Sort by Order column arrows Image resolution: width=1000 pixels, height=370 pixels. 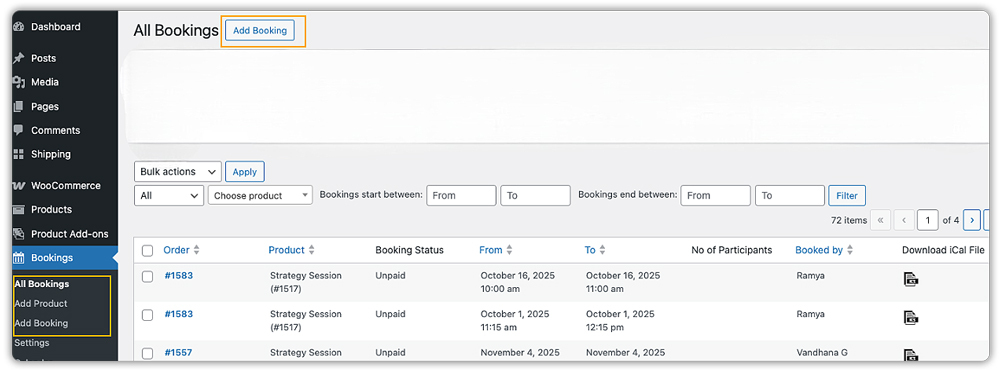(196, 250)
